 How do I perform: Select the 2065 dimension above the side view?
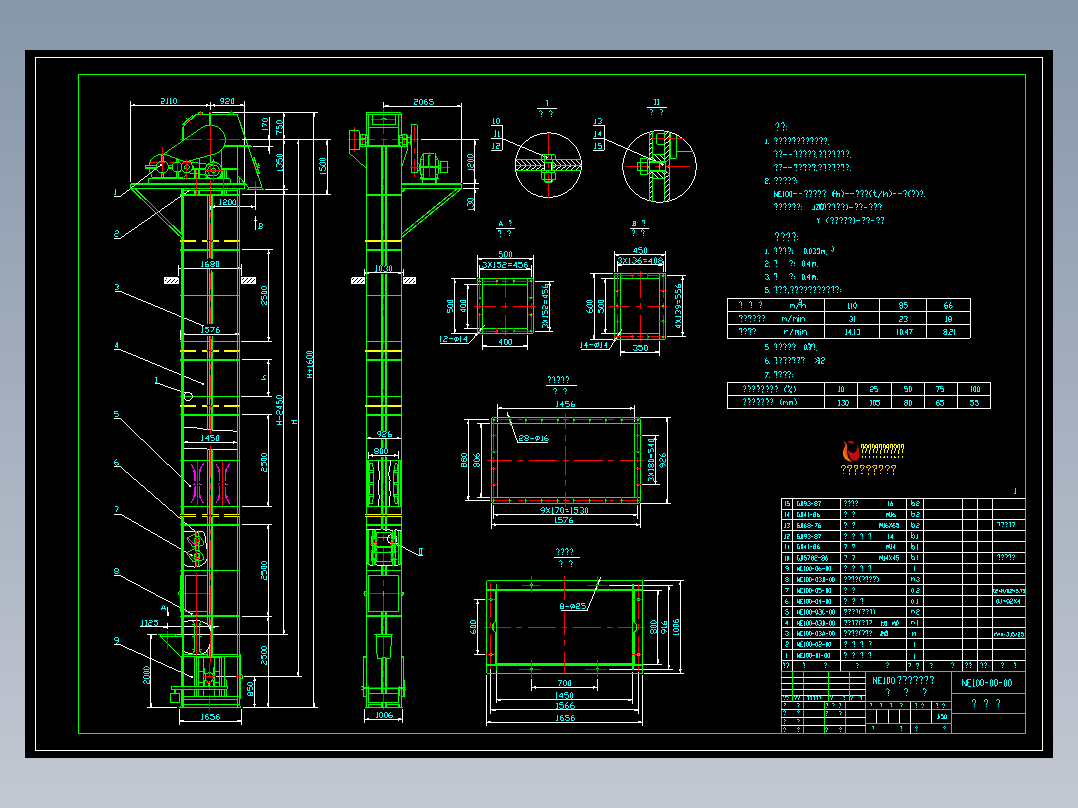tap(424, 102)
